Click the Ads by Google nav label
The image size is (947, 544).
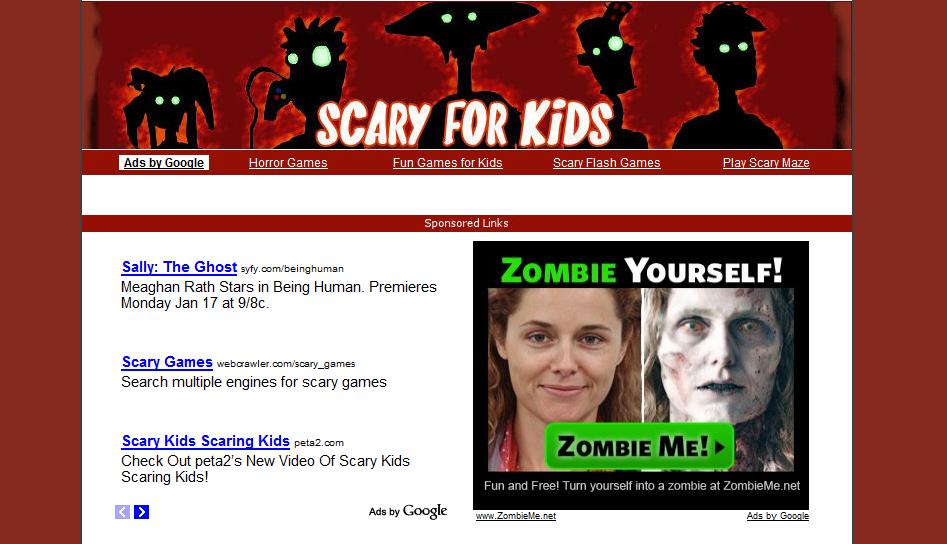[x=164, y=163]
